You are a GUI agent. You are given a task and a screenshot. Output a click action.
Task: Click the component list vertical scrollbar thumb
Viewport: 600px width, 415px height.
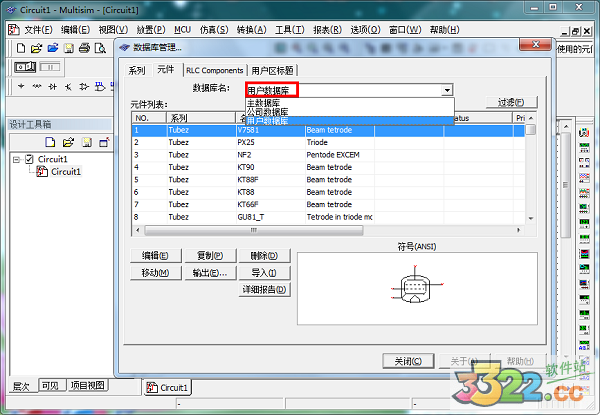point(531,129)
